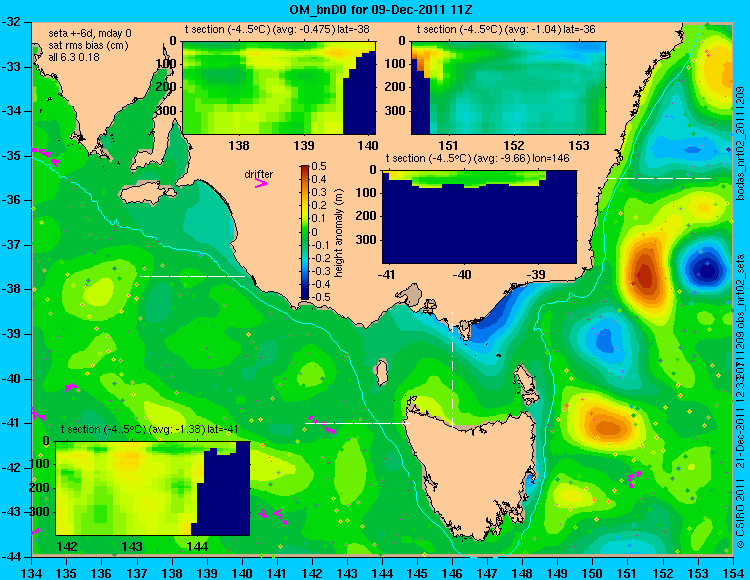750x580 pixels.
Task: Click the 139 tick in the lat=-38 inset
Action: pos(304,145)
